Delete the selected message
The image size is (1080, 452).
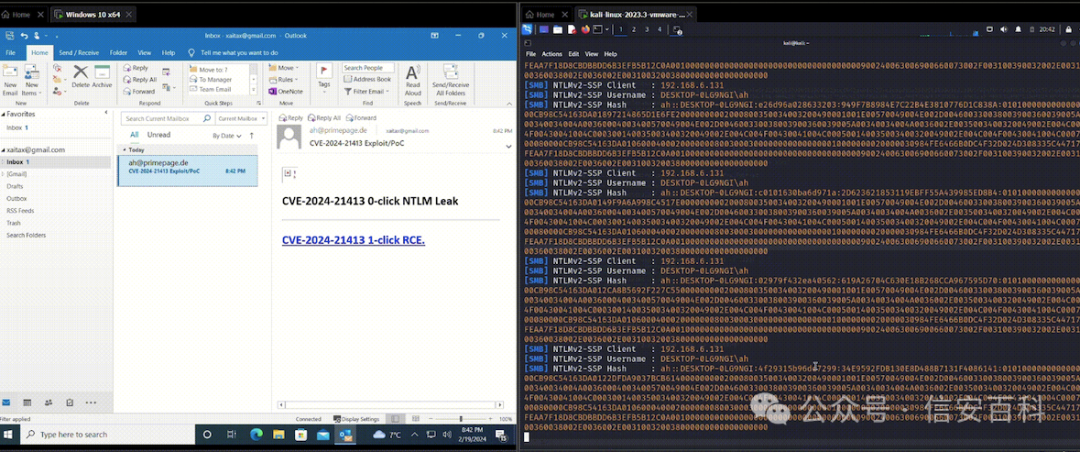coord(81,76)
